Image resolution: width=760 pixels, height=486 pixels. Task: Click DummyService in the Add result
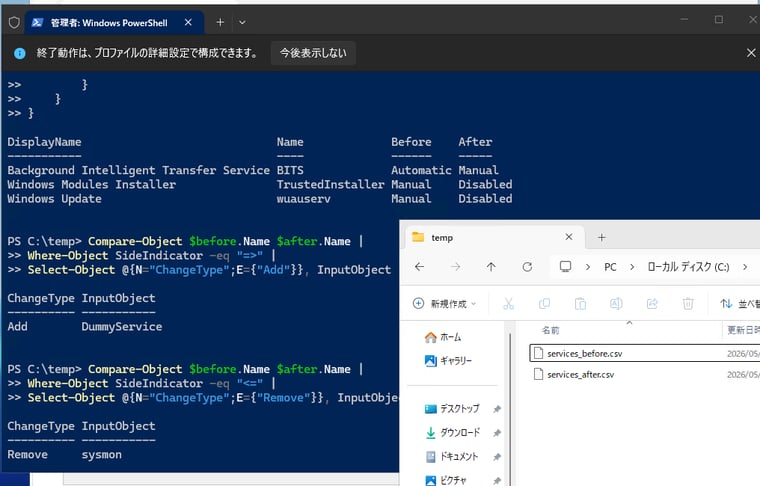tap(122, 327)
